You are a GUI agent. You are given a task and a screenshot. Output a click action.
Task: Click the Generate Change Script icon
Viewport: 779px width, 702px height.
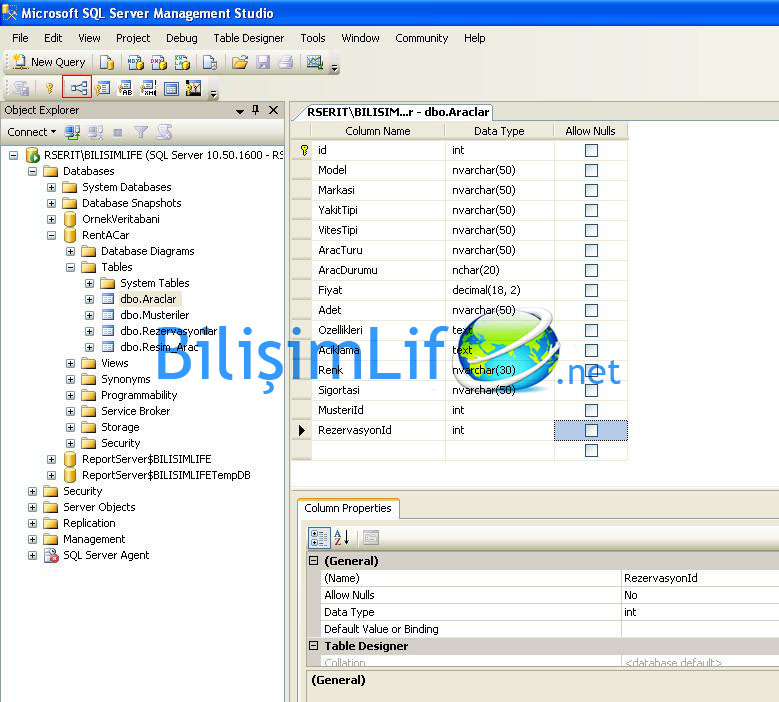[21, 88]
